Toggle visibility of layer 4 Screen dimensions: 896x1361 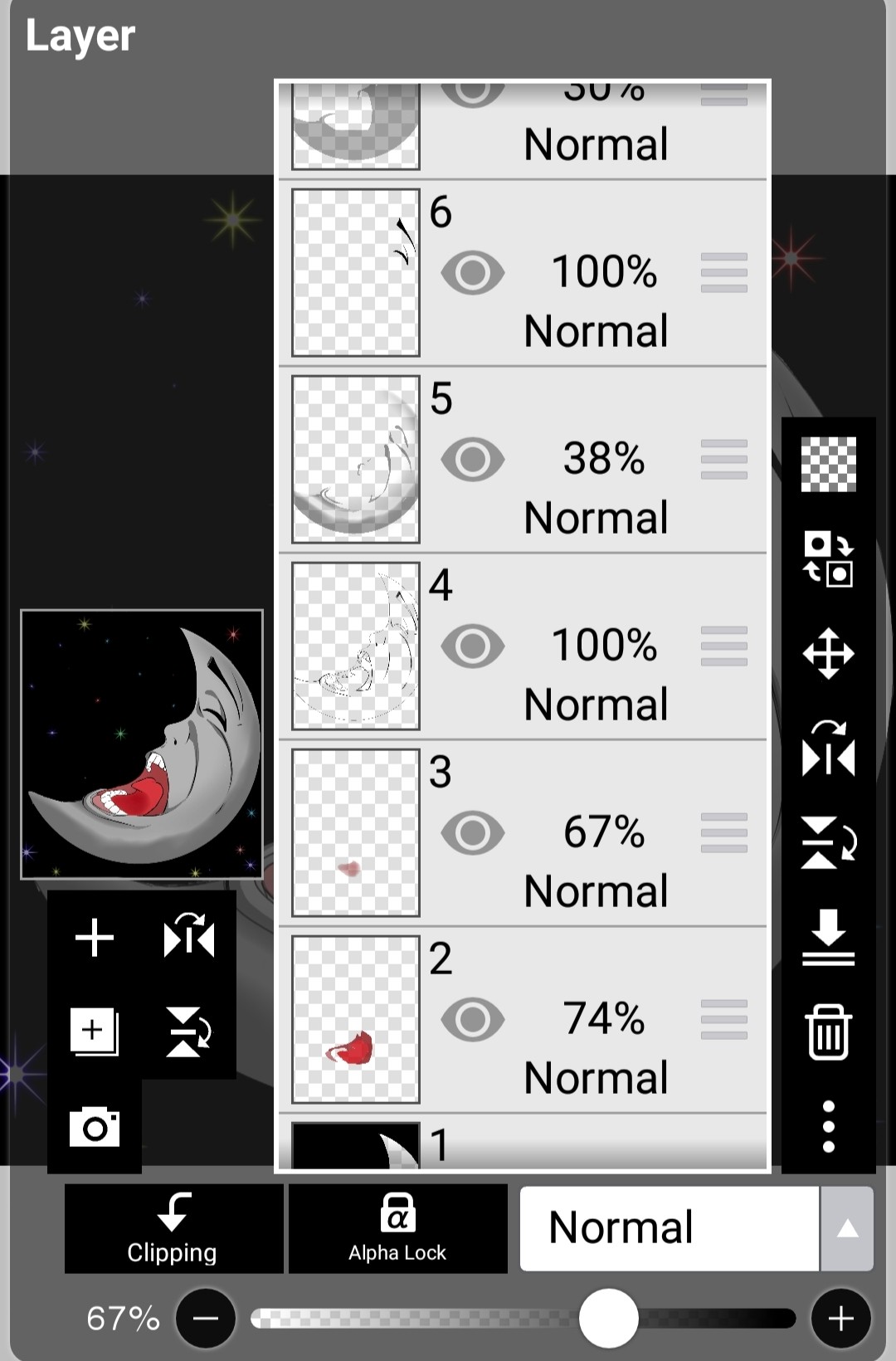(472, 646)
